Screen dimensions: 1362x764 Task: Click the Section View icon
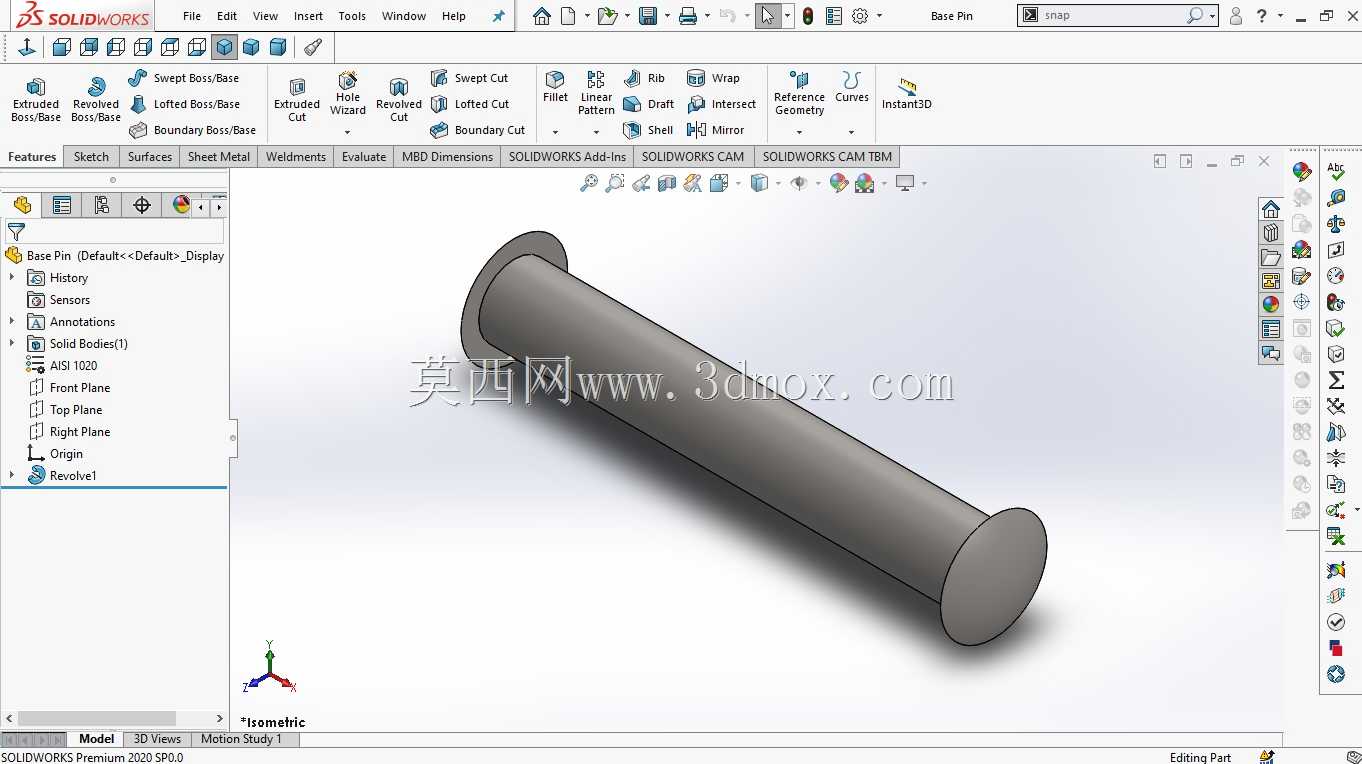tap(667, 183)
